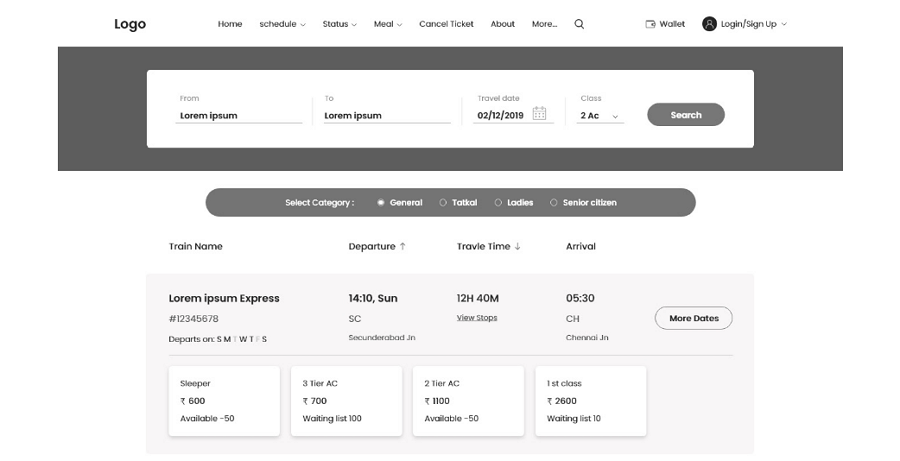Select the General category radio button

(x=381, y=203)
